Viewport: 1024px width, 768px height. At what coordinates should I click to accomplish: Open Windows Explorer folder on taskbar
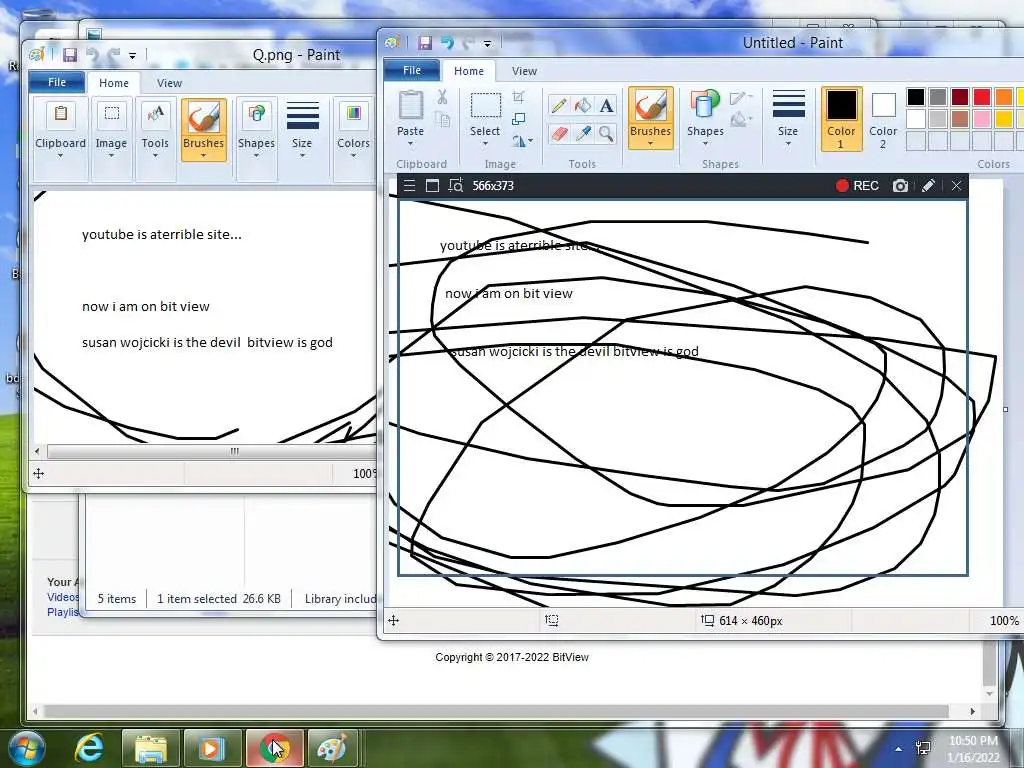pos(150,748)
